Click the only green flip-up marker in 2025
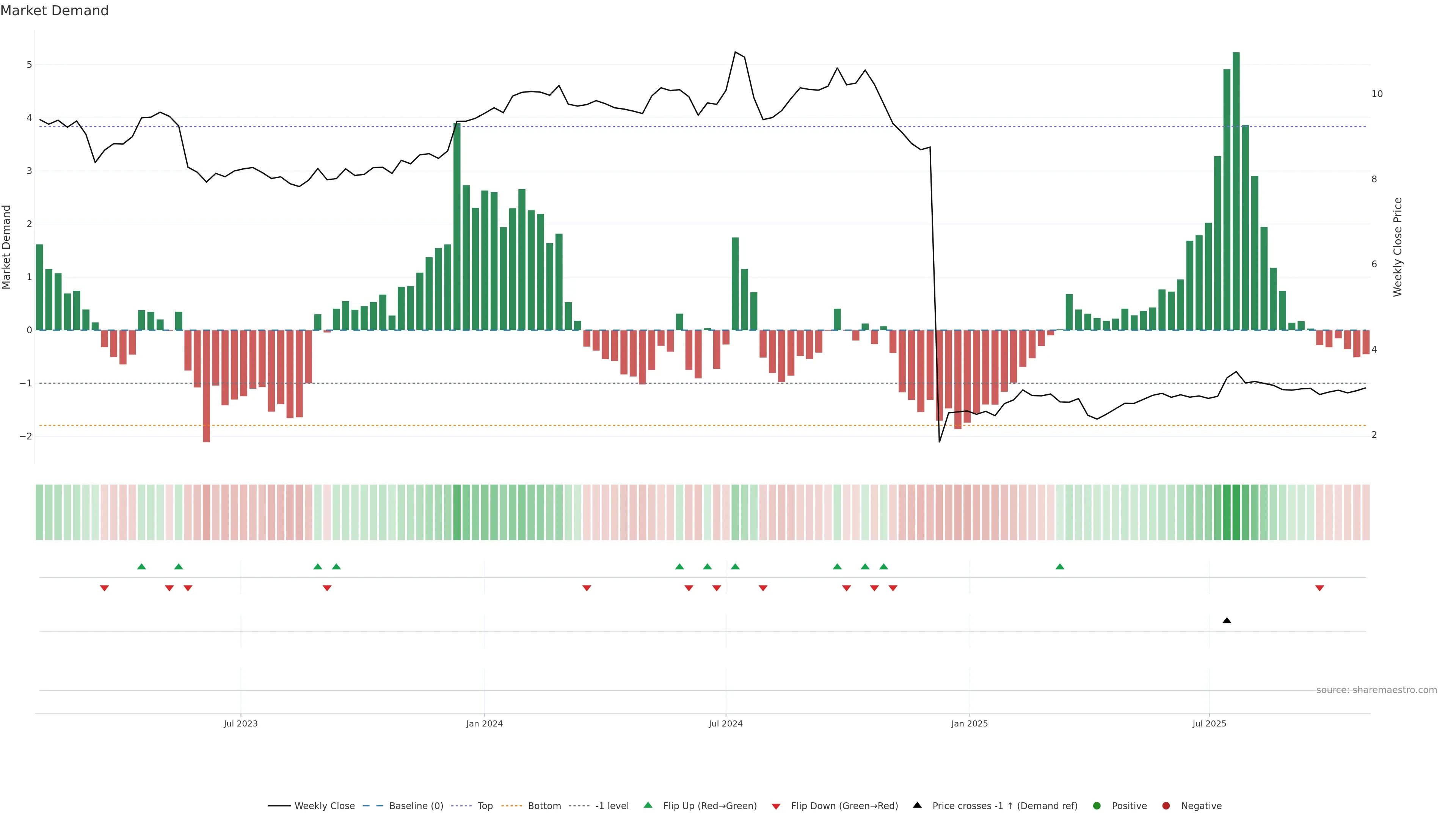The height and width of the screenshot is (819, 1456). [x=1060, y=566]
